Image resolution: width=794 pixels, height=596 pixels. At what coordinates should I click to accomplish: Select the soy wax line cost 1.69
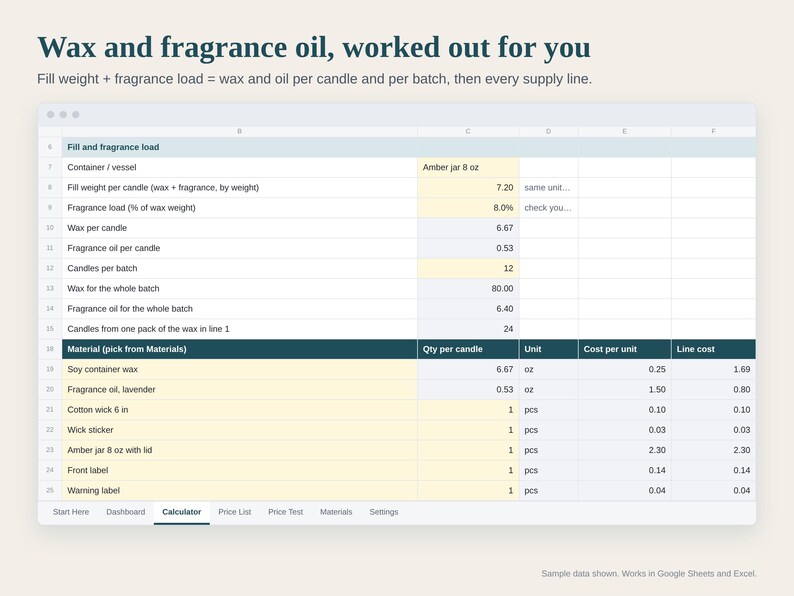(x=713, y=369)
